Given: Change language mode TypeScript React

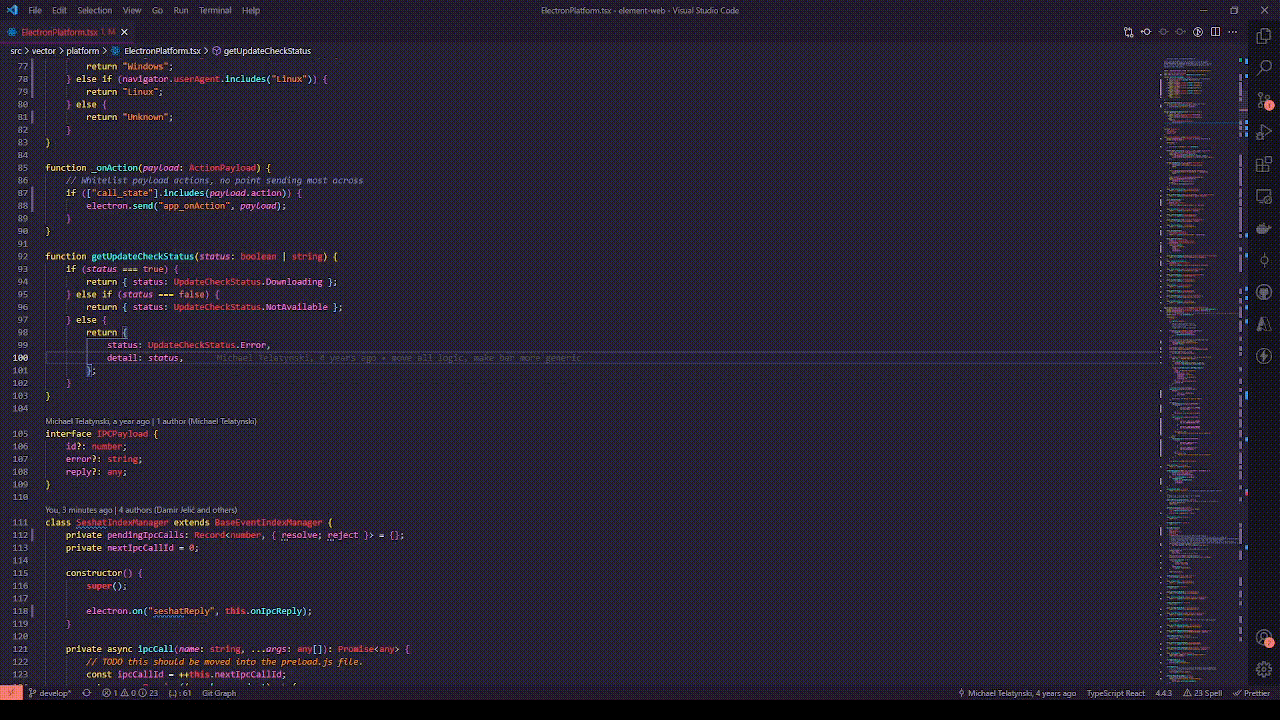Looking at the screenshot, I should point(1116,693).
